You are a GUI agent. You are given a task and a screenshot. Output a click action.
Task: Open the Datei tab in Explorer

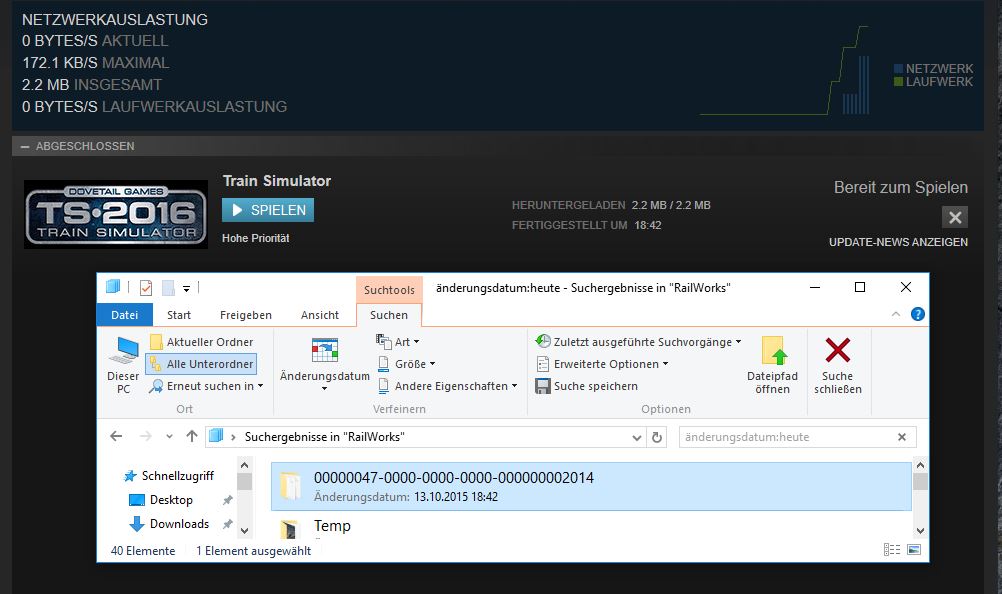tap(125, 315)
